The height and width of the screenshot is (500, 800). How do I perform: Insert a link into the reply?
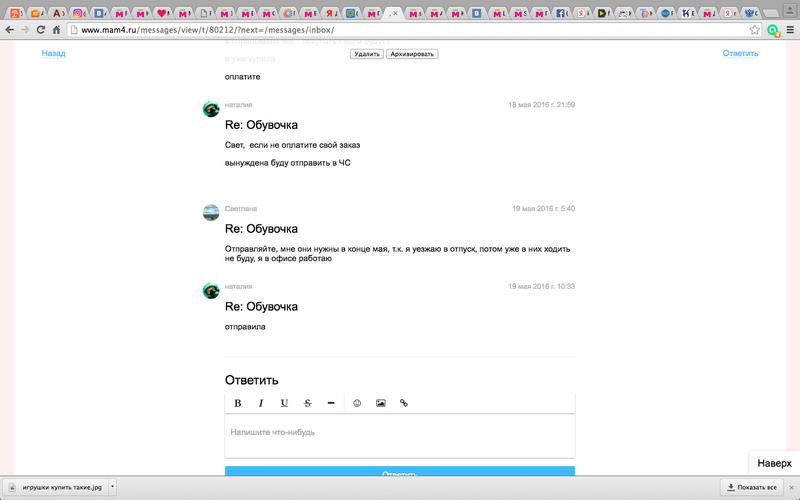(x=404, y=403)
